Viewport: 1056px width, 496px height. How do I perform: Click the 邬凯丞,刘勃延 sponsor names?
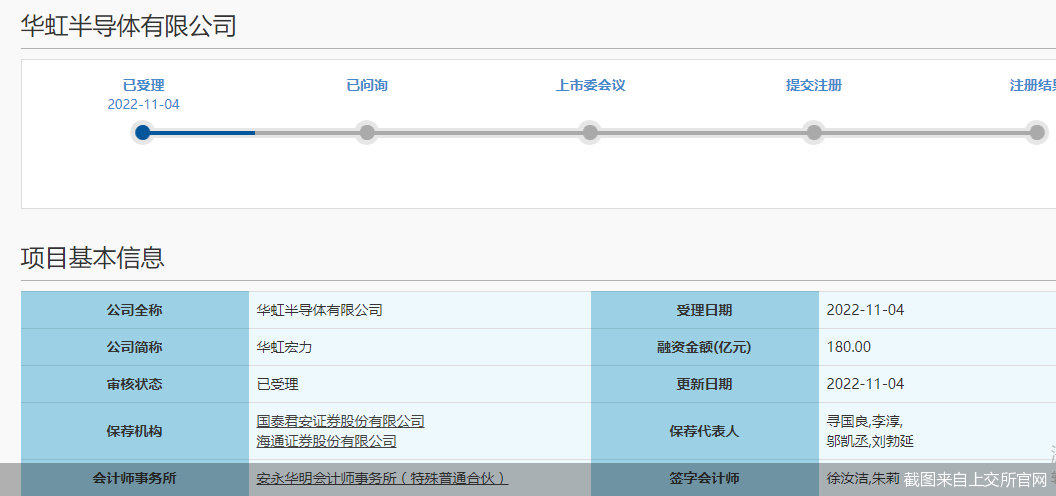point(870,441)
